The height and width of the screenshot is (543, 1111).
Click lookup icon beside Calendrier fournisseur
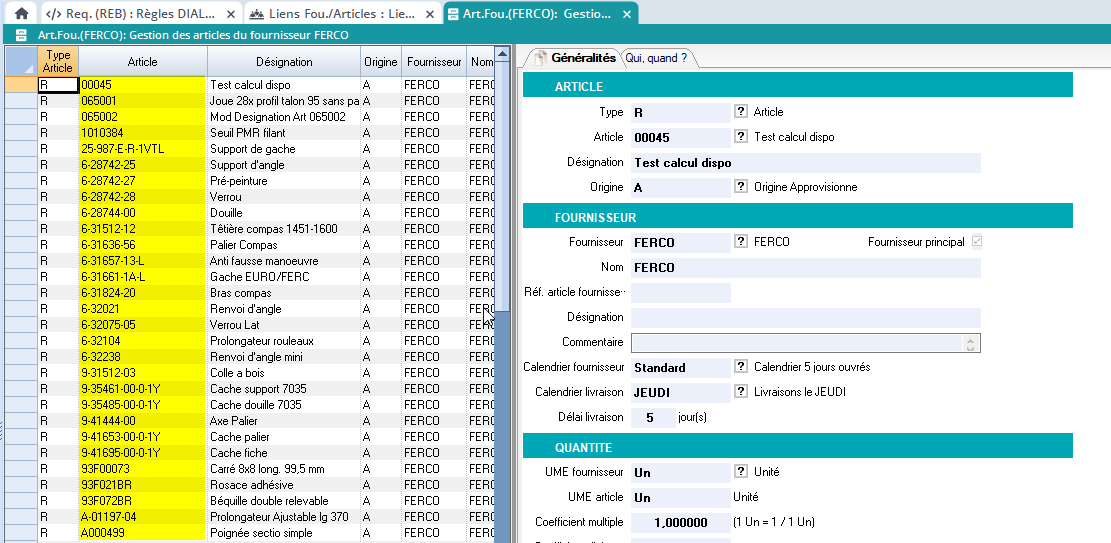[741, 367]
